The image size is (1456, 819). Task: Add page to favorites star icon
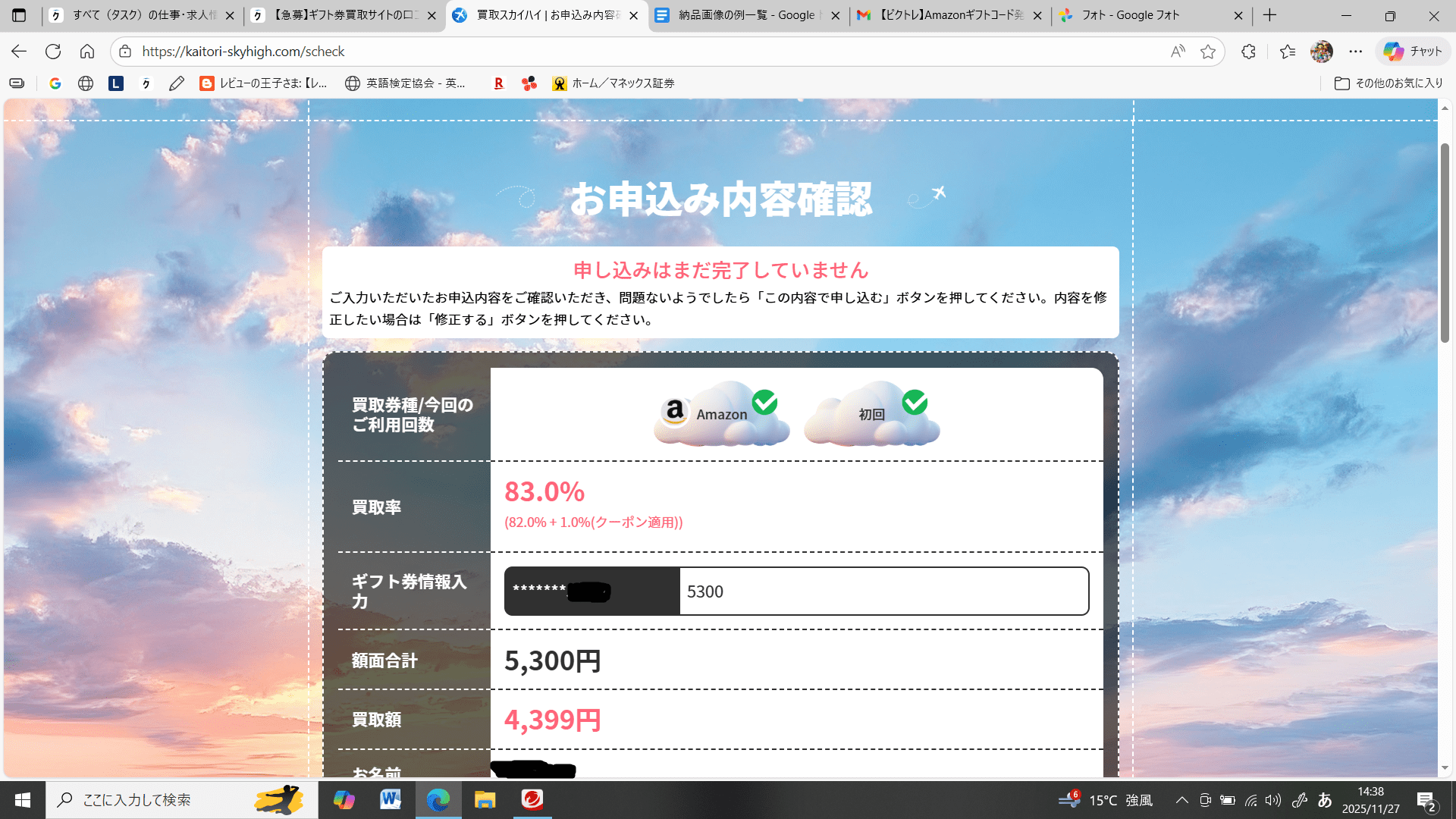1208,52
